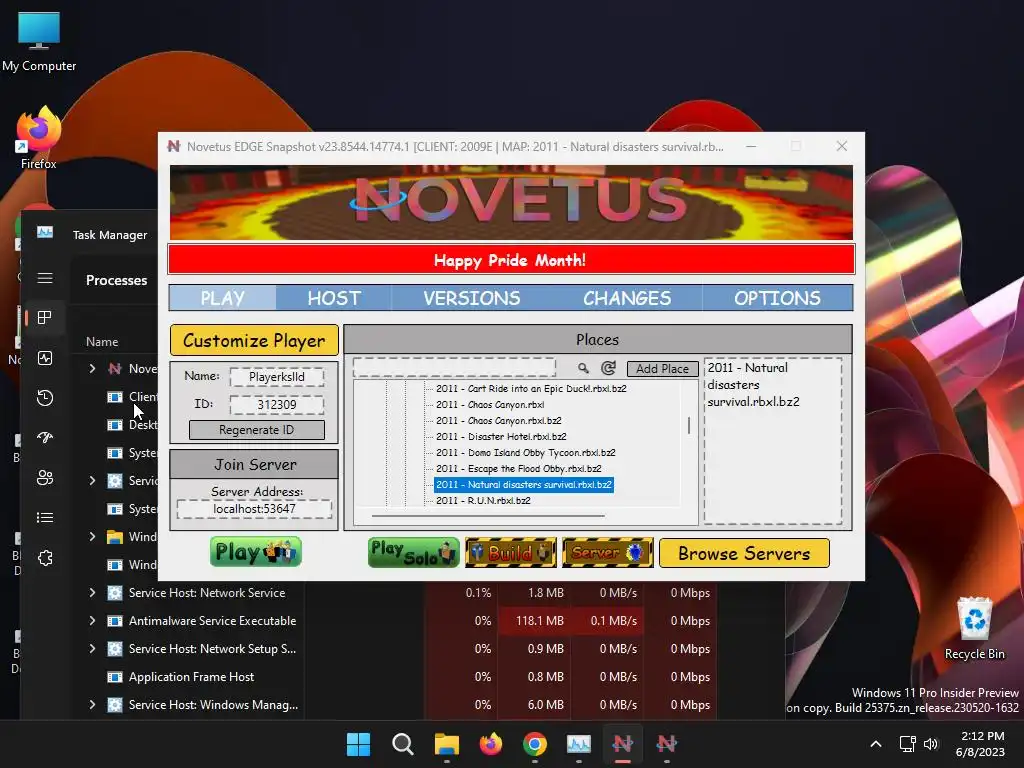This screenshot has width=1024, height=768.
Task: Open the My Computer desktop icon
Action: click(39, 42)
